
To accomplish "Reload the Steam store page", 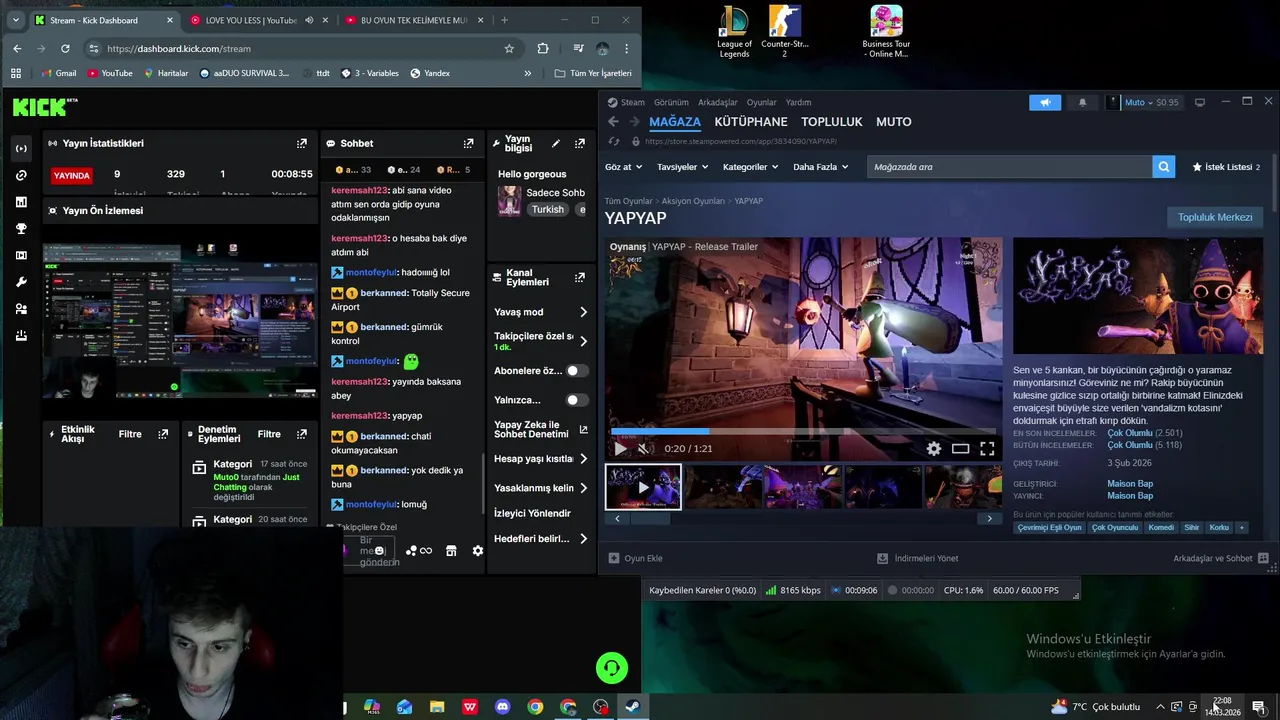I will [614, 142].
